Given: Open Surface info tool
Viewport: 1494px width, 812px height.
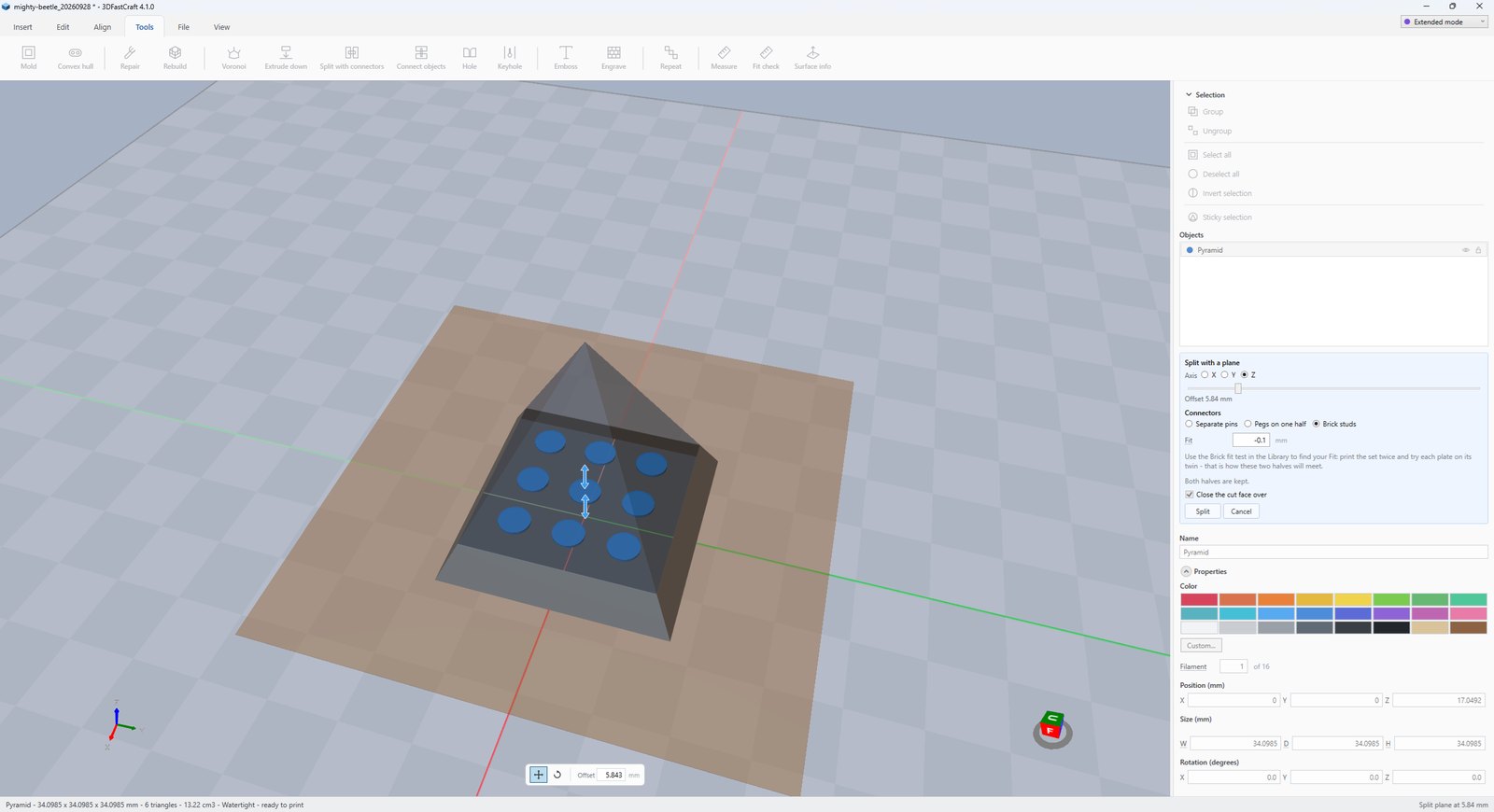Looking at the screenshot, I should coord(812,57).
